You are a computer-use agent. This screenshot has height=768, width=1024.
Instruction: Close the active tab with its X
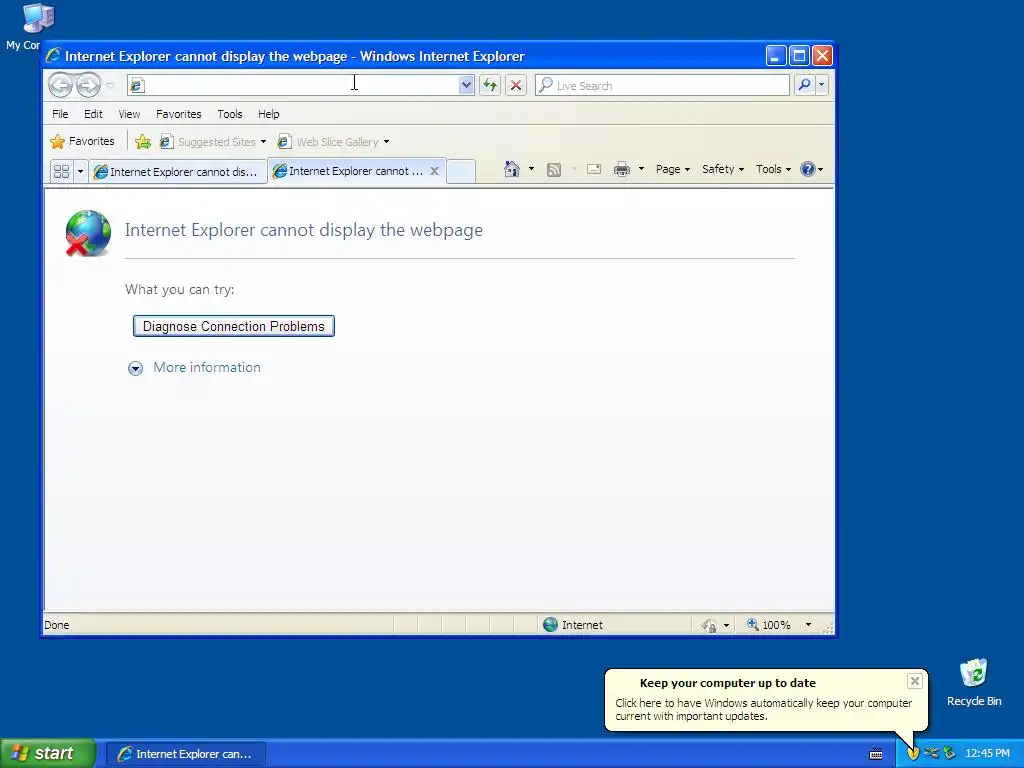[x=434, y=171]
